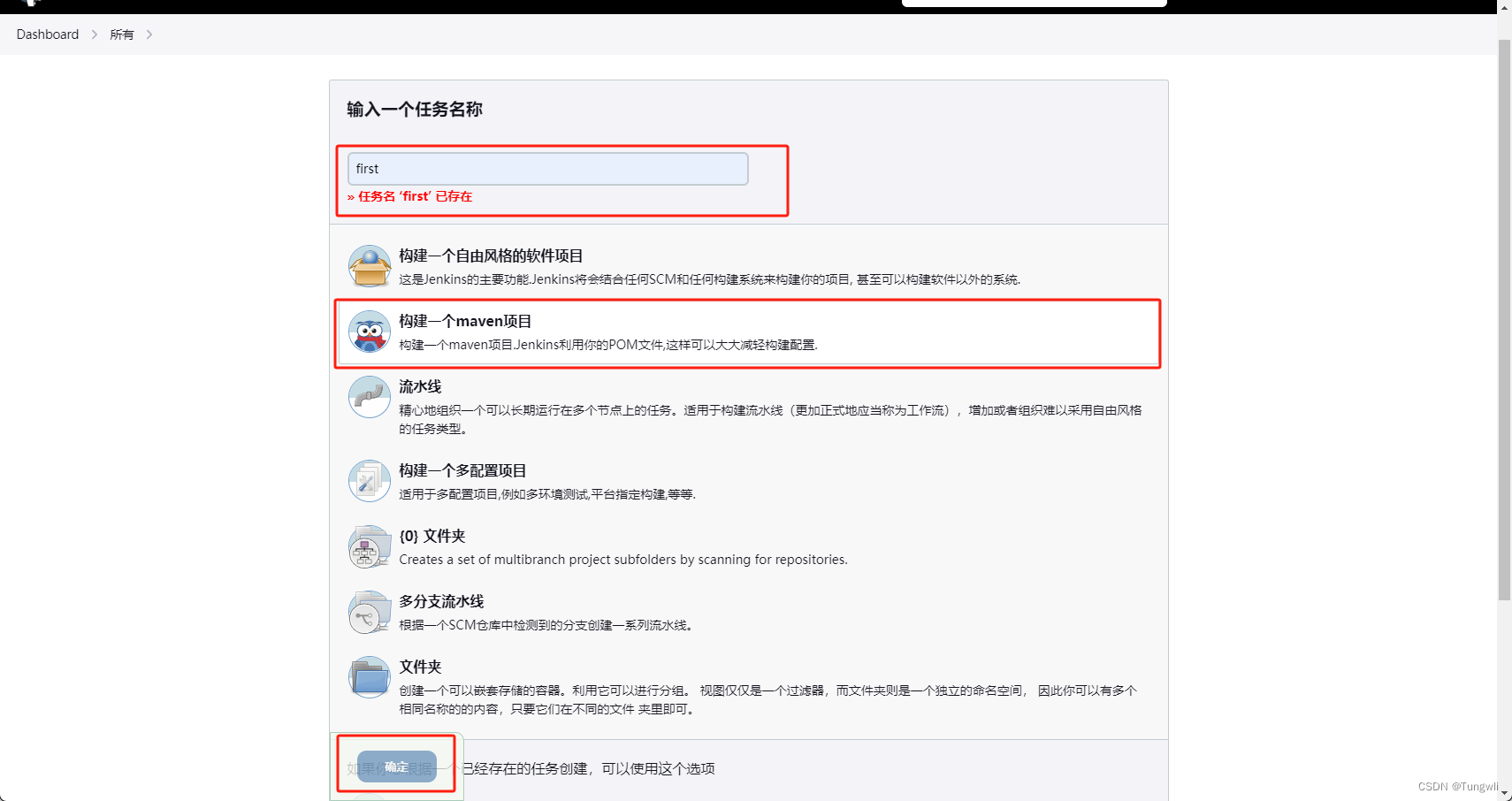1512x801 pixels.
Task: Click the page vertical scrollbar thumb
Action: coord(1504,318)
